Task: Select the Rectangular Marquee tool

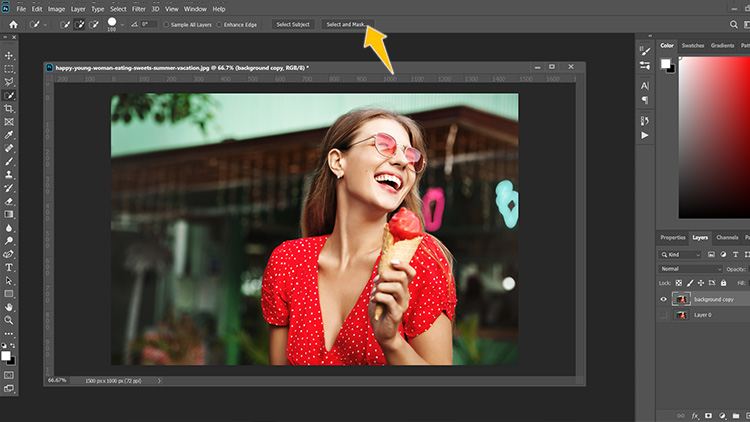Action: (9, 69)
